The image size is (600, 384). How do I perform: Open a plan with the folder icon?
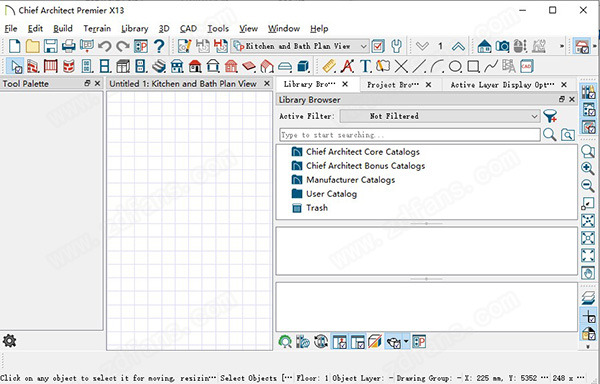click(x=33, y=46)
